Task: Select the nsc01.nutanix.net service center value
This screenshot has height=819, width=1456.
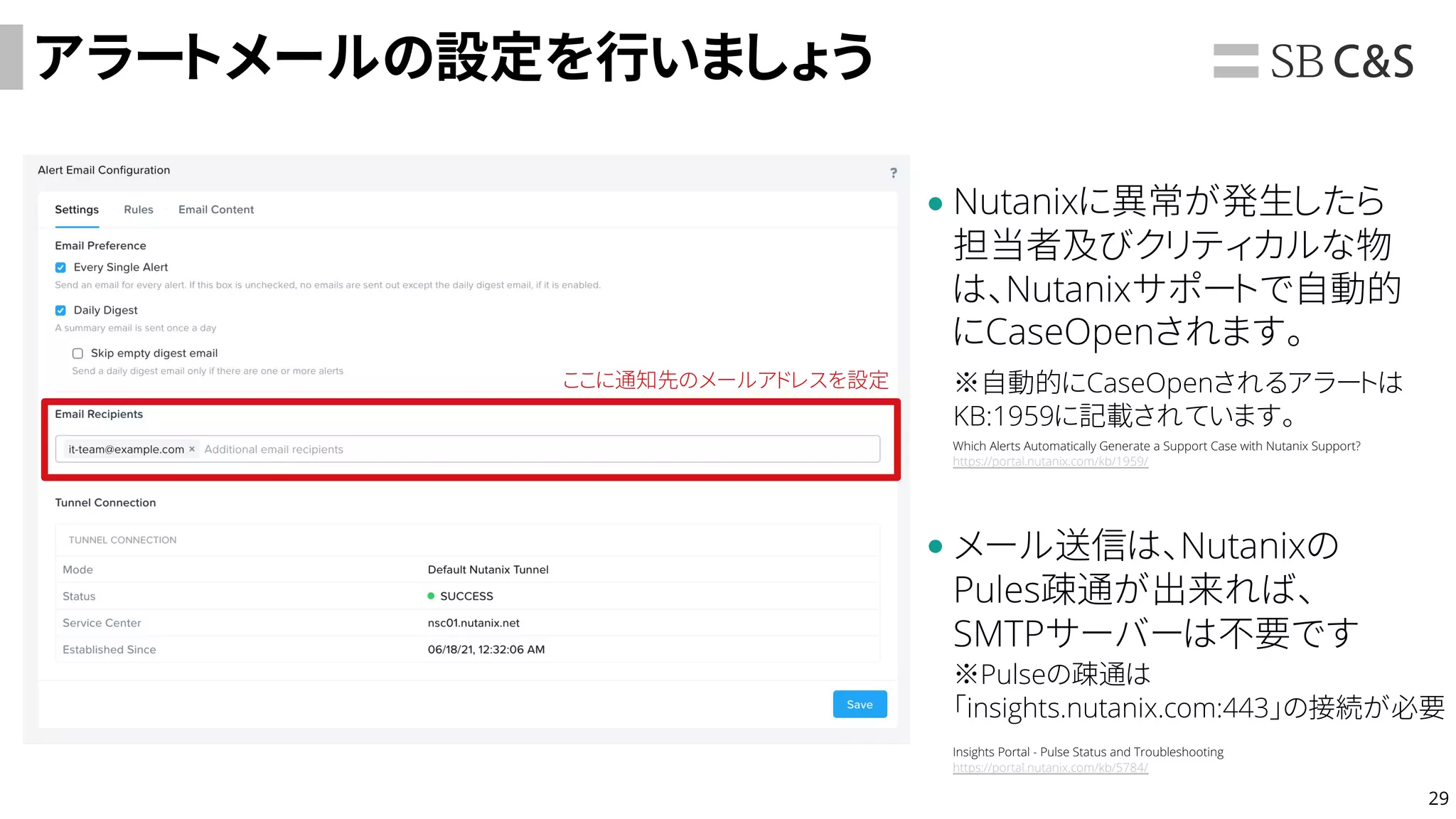Action: [473, 623]
